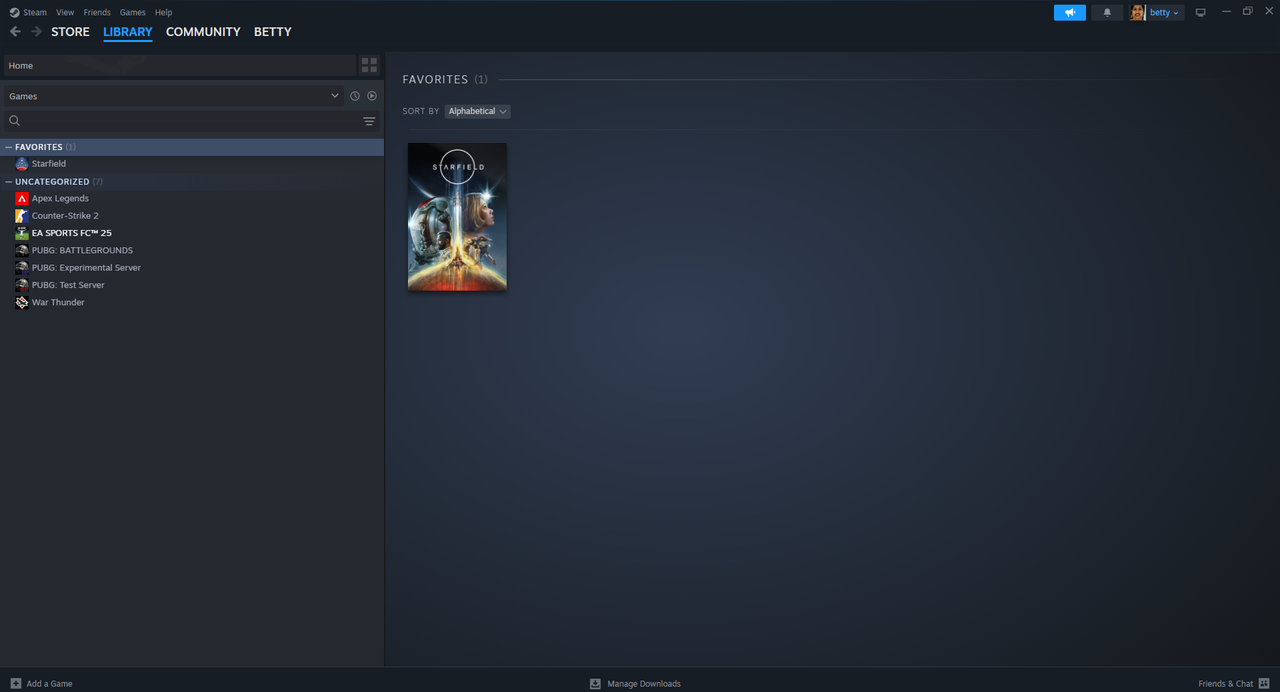1280x692 pixels.
Task: Click the War Thunder game icon
Action: (x=22, y=303)
